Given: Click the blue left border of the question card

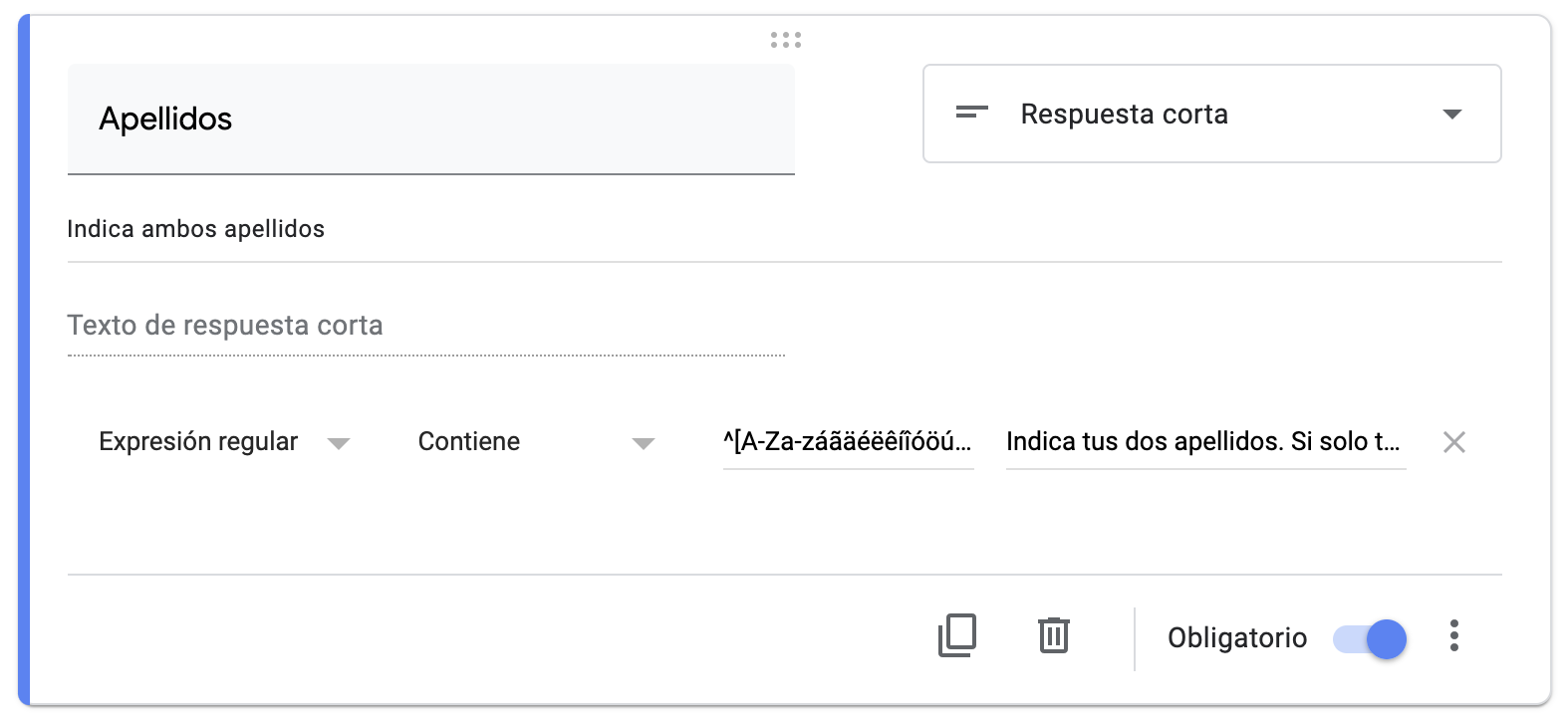Looking at the screenshot, I should pyautogui.click(x=24, y=360).
